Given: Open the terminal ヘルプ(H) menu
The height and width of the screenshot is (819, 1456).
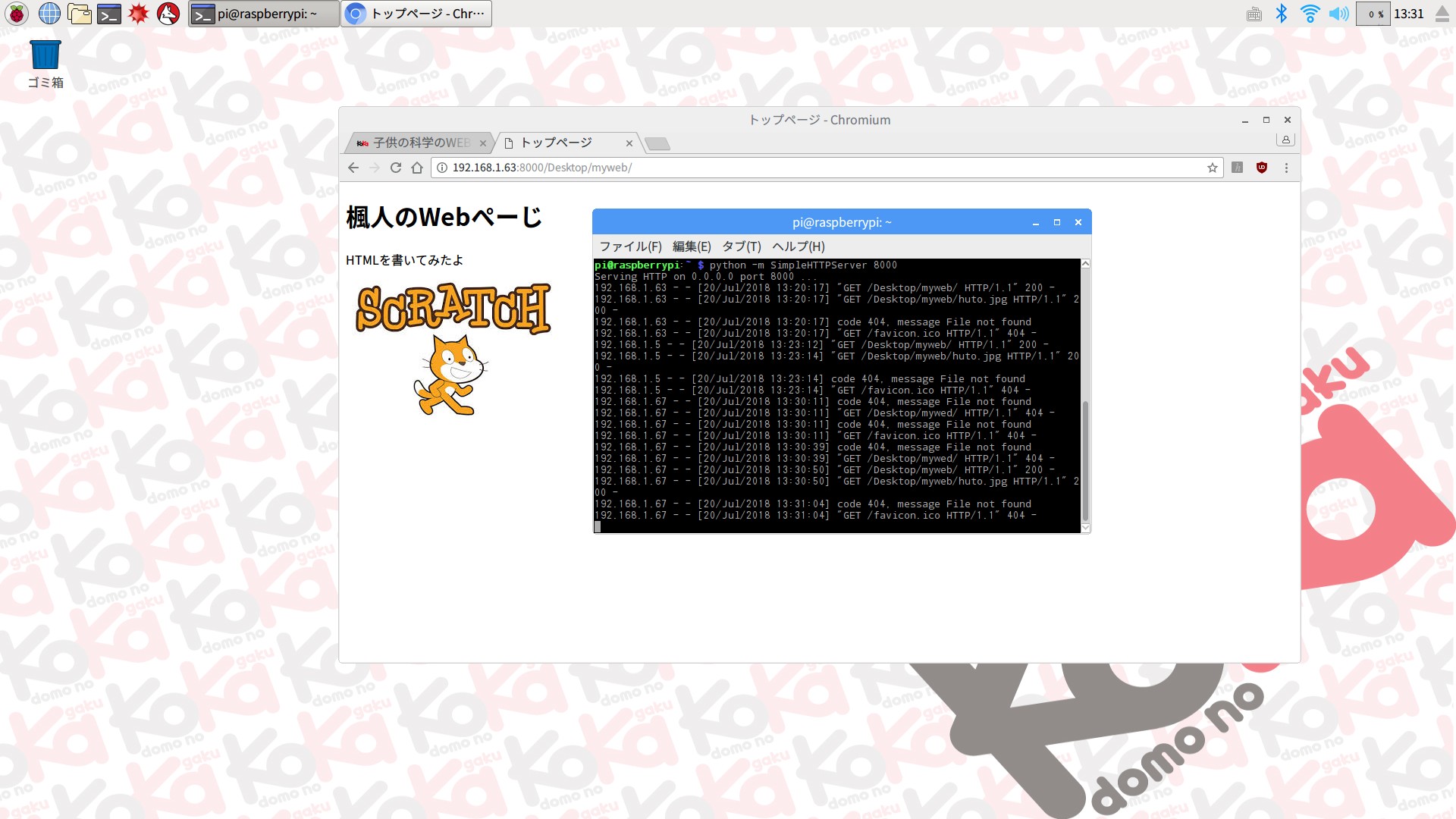Looking at the screenshot, I should point(798,246).
